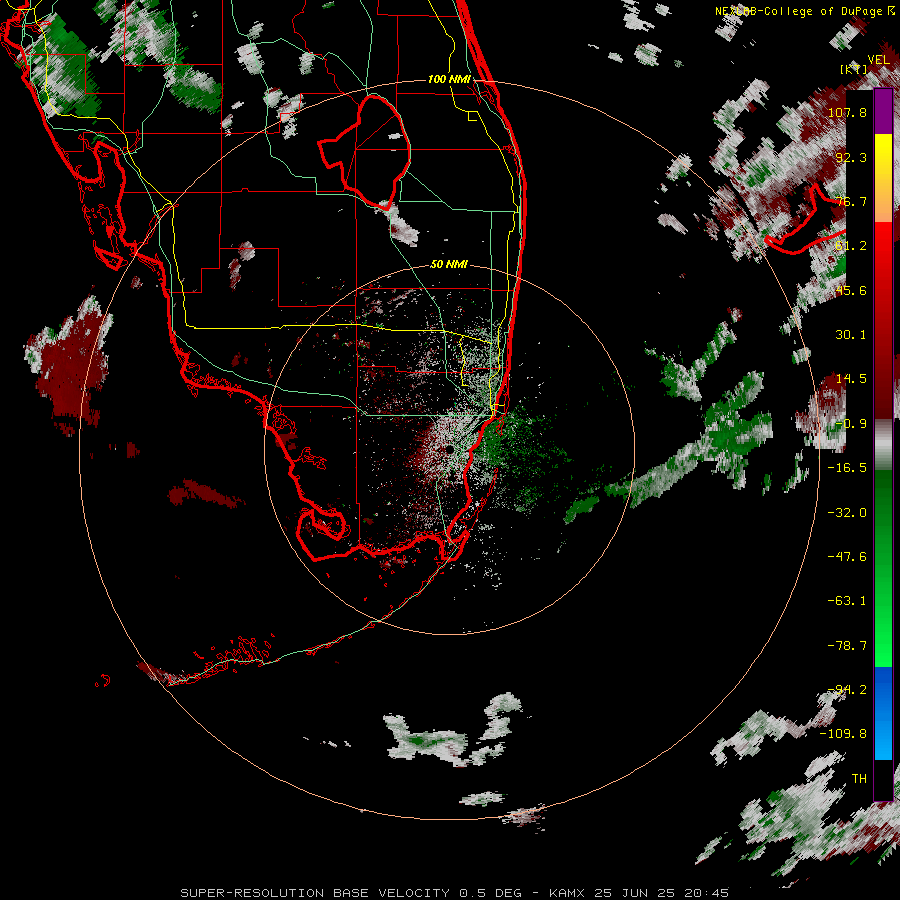900x900 pixels.
Task: Select the 45.6 value on velocity scale
Action: 851,290
